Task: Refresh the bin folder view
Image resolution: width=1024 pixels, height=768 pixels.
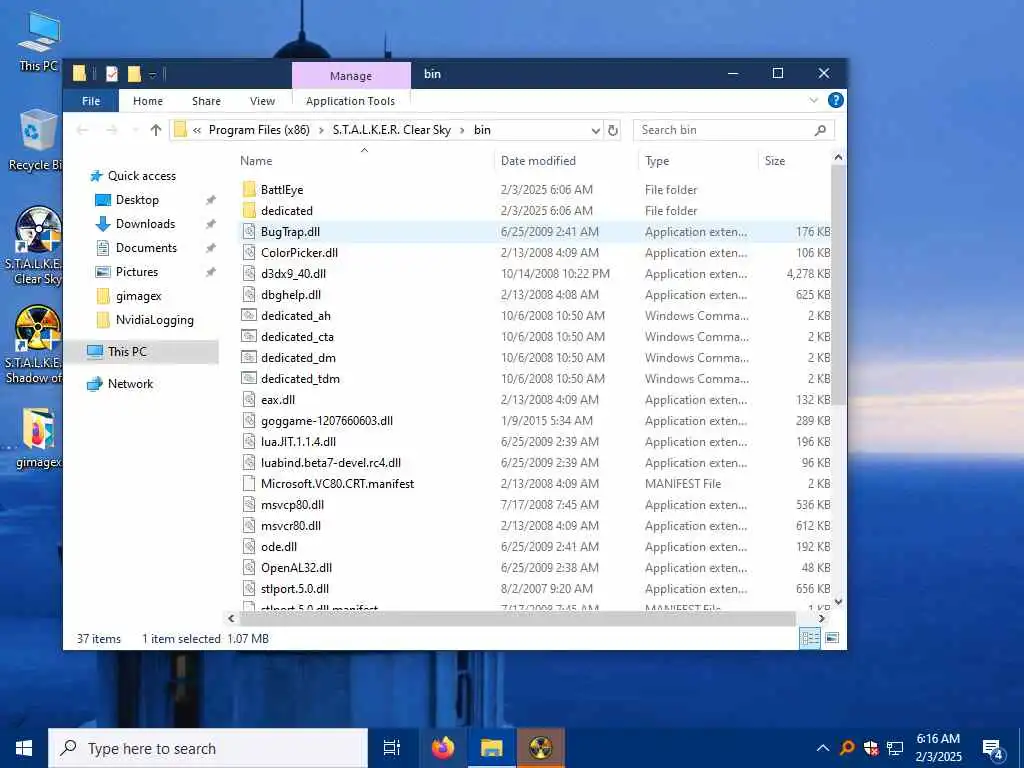Action: tap(613, 130)
